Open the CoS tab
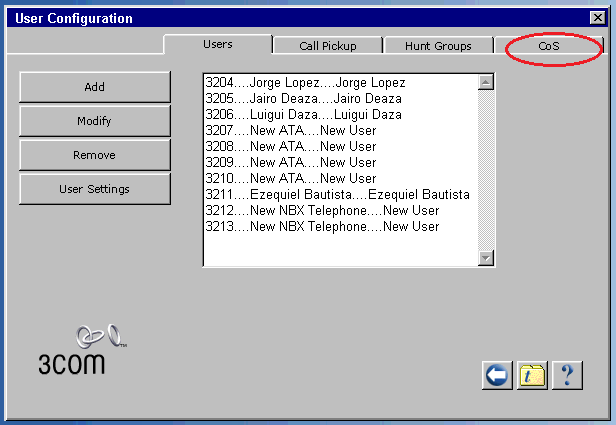The height and width of the screenshot is (425, 616). pos(549,45)
